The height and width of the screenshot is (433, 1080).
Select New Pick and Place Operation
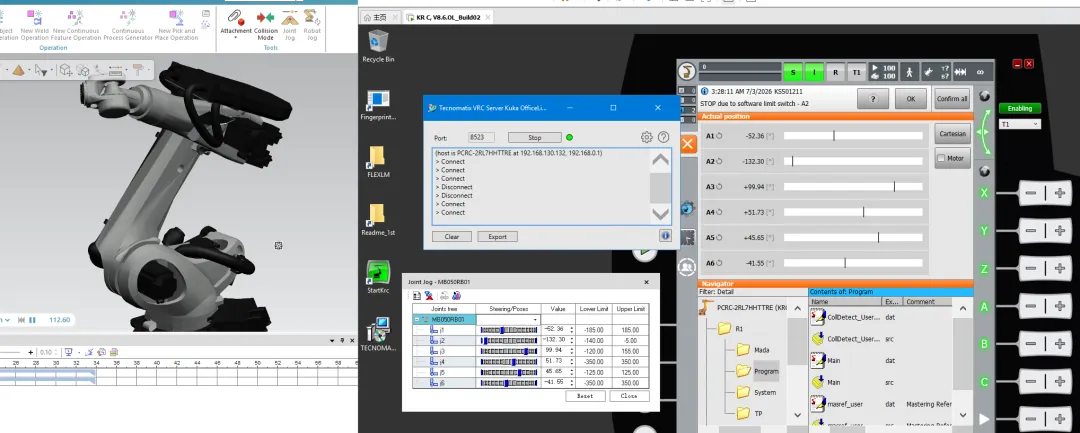click(x=177, y=25)
